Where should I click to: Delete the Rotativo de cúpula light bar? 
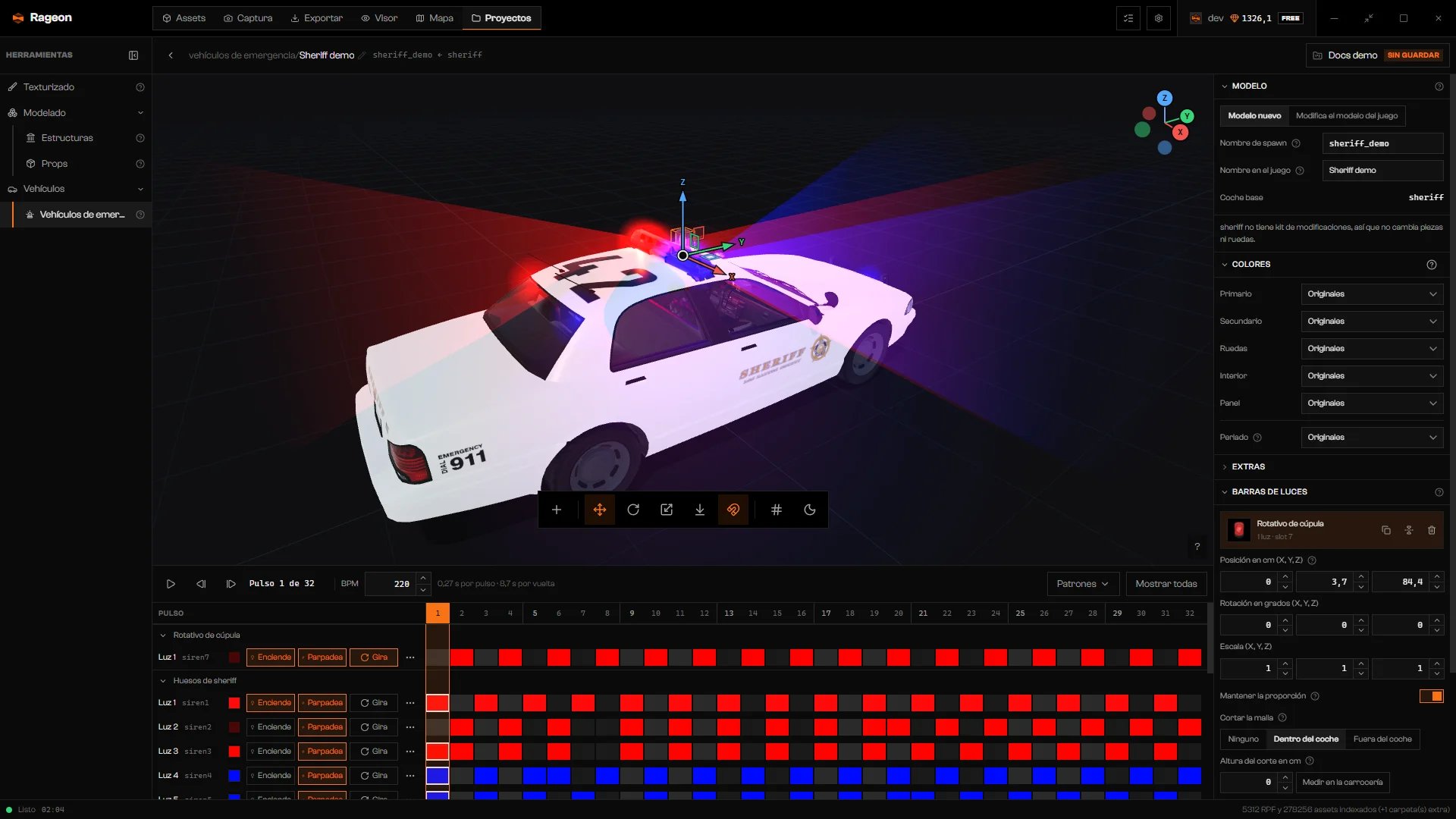pos(1432,530)
